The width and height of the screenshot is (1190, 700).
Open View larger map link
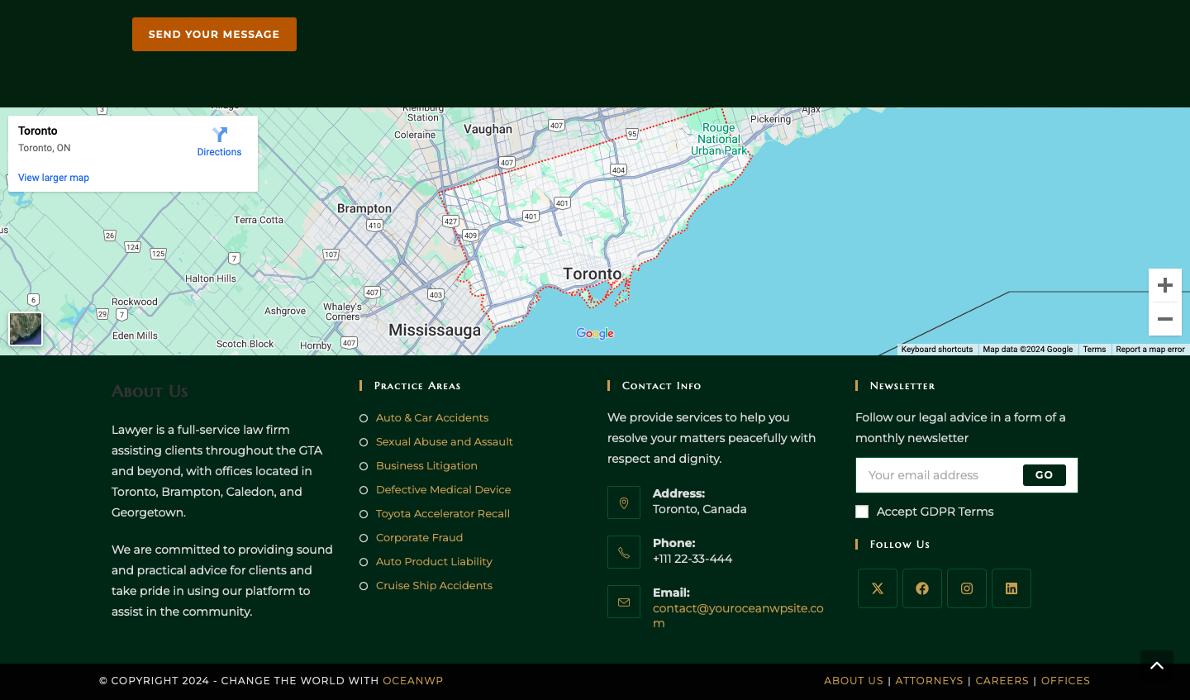coord(53,178)
